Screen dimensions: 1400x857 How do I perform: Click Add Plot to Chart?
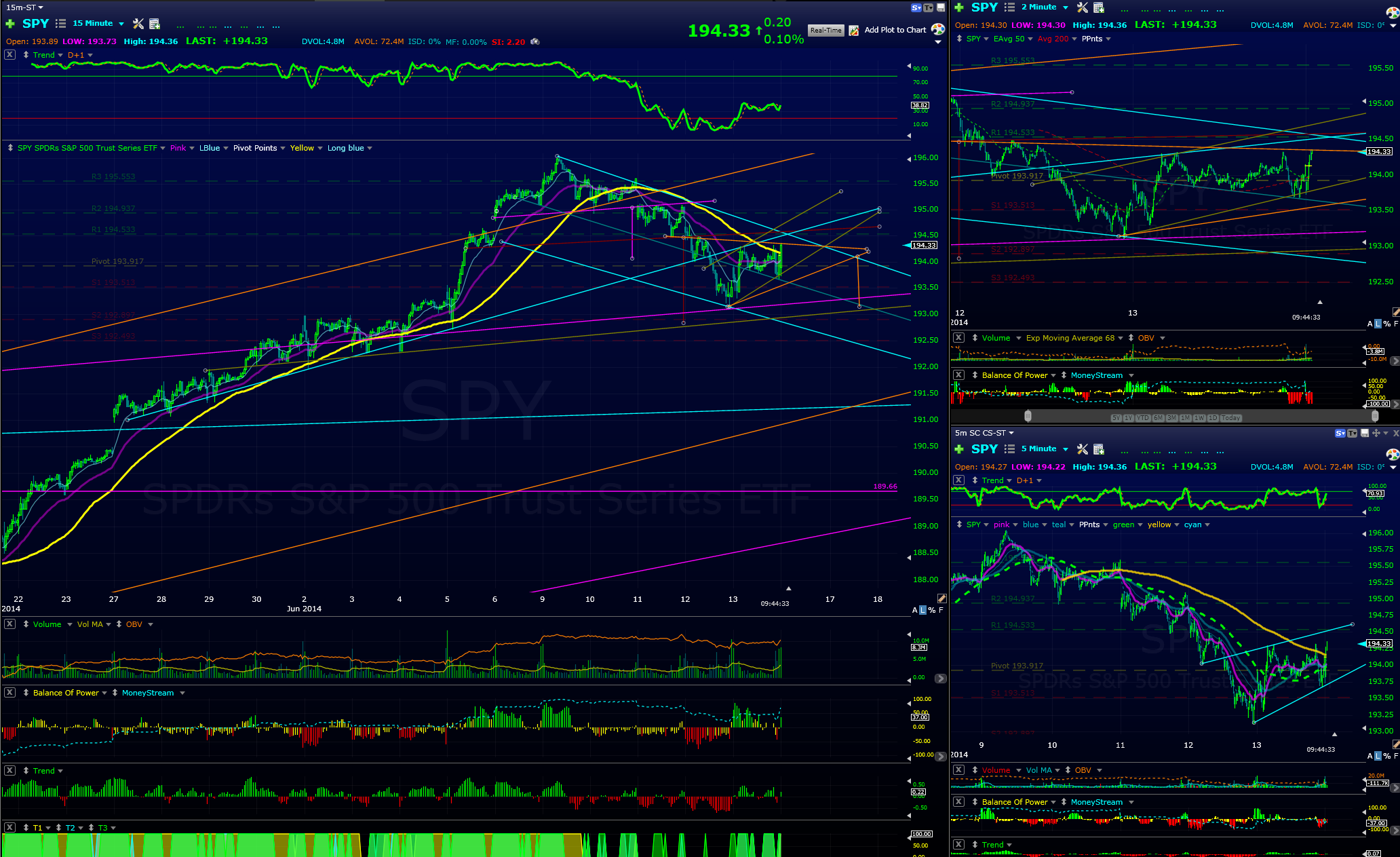895,30
